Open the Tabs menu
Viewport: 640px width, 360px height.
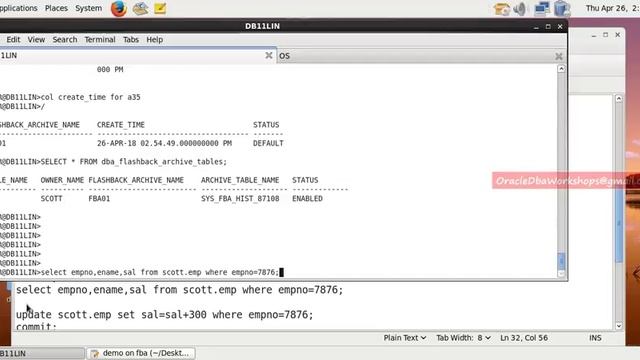pos(131,40)
